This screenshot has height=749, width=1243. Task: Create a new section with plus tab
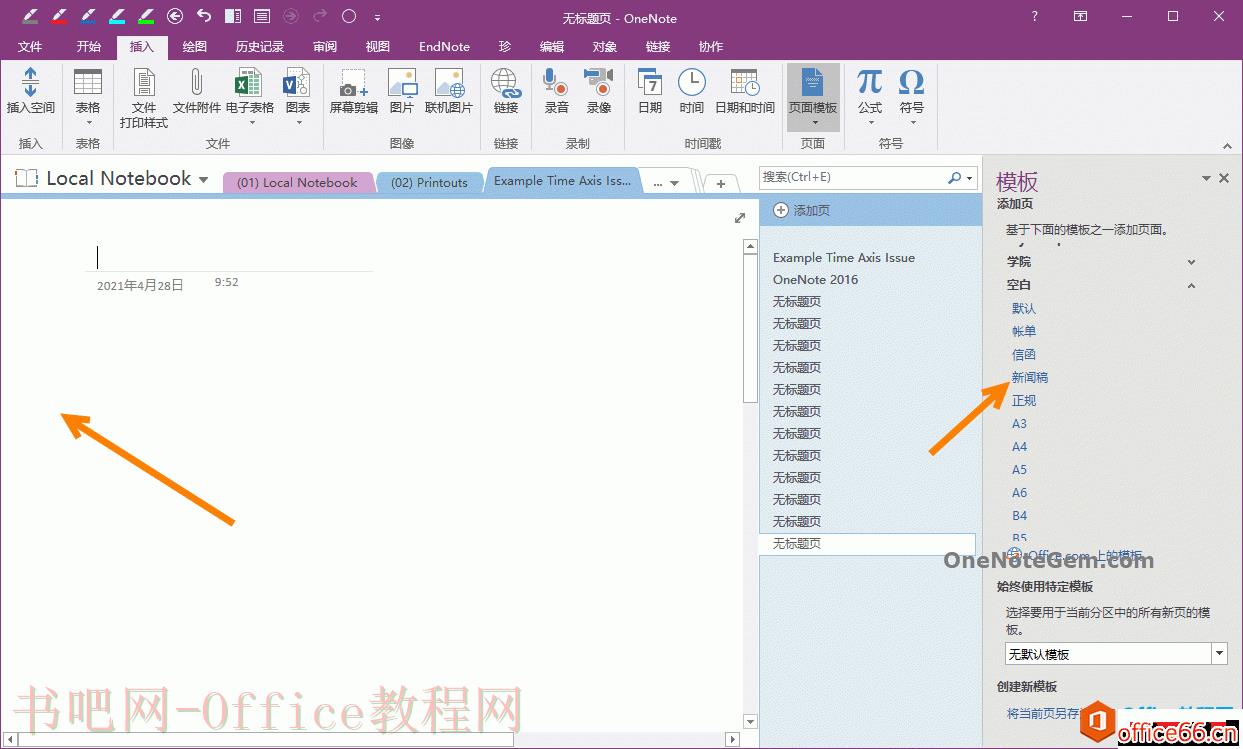pyautogui.click(x=721, y=183)
